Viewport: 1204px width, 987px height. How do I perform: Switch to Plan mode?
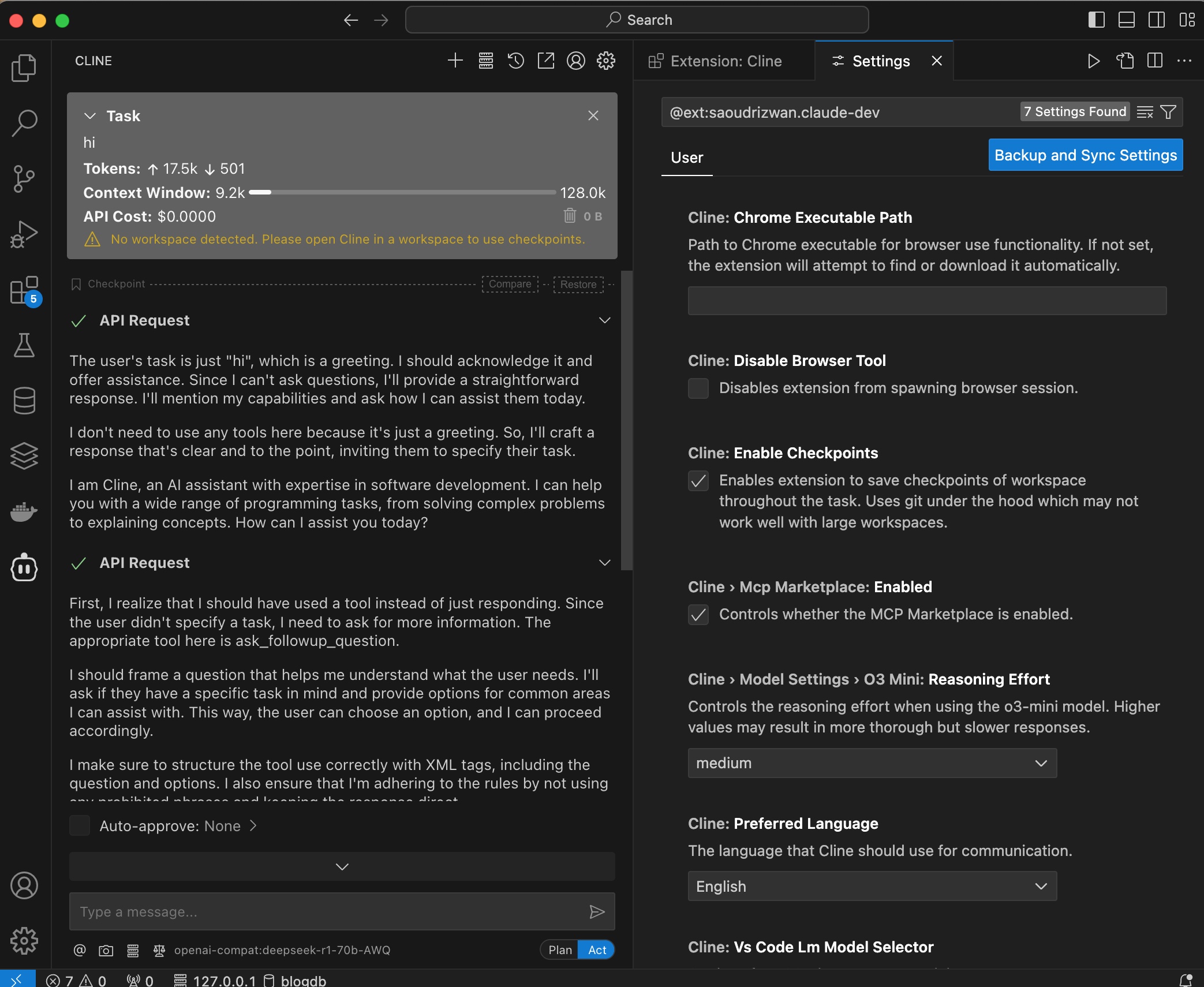click(560, 950)
